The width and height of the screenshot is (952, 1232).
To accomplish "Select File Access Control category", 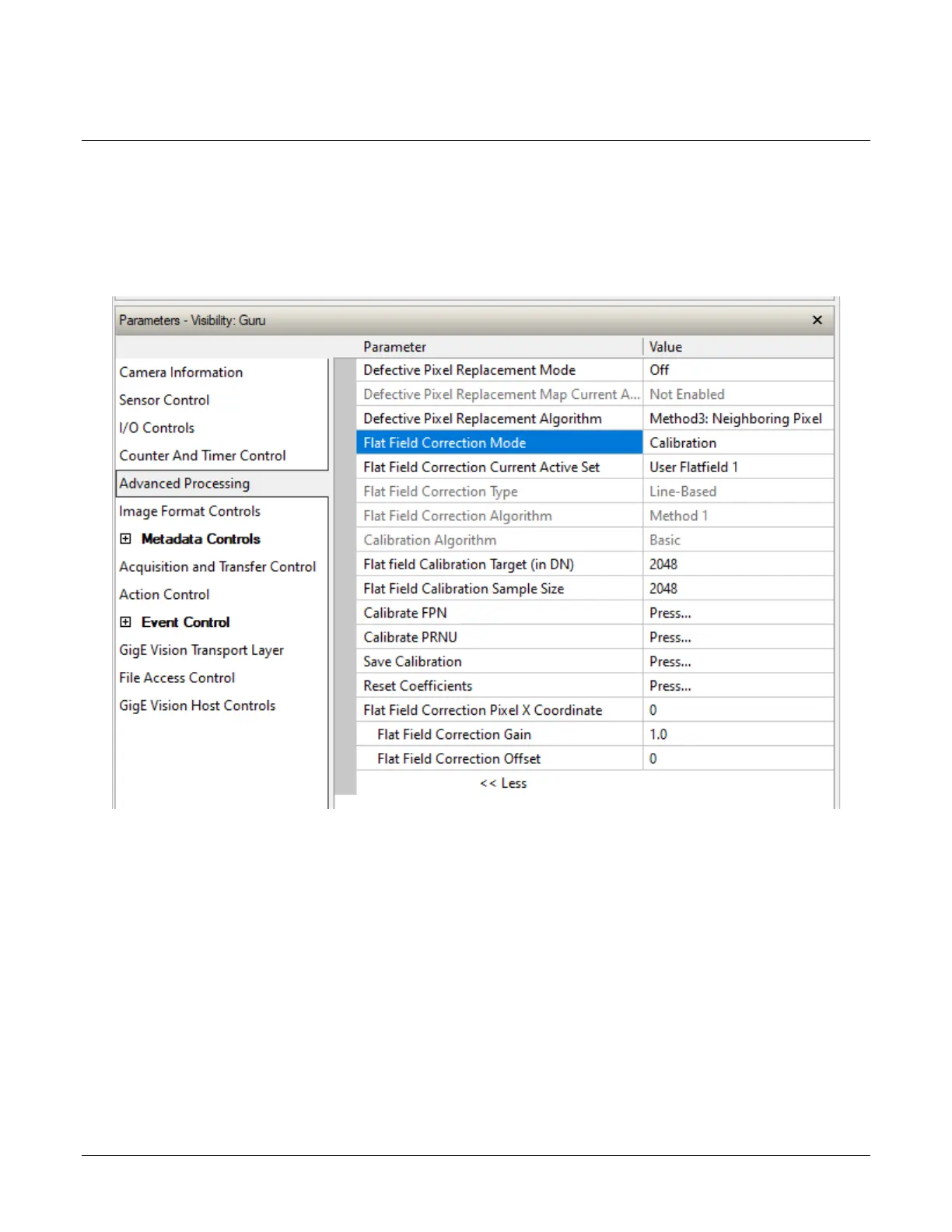I will point(177,678).
